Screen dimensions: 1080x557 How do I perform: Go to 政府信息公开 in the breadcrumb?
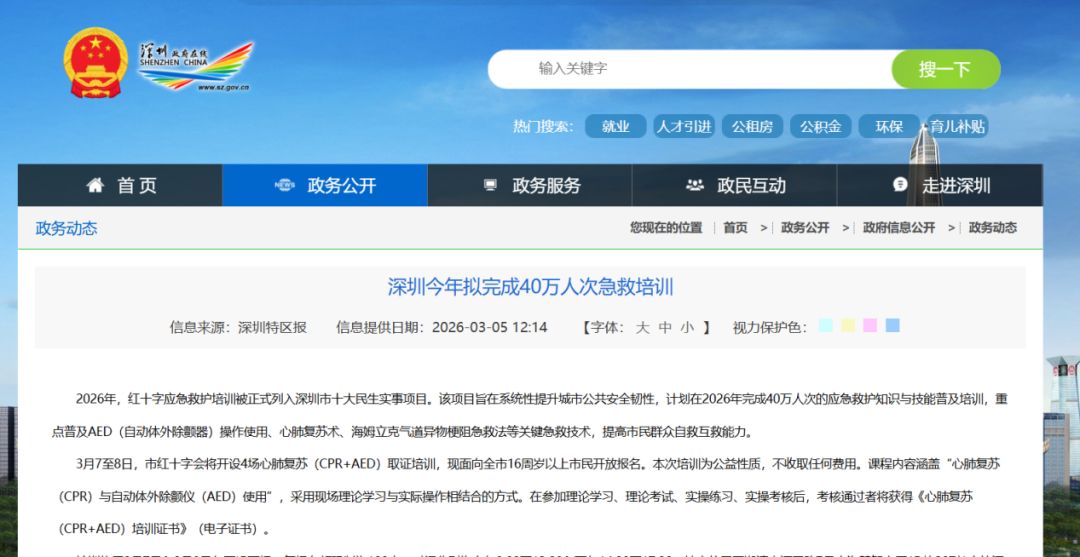point(899,228)
